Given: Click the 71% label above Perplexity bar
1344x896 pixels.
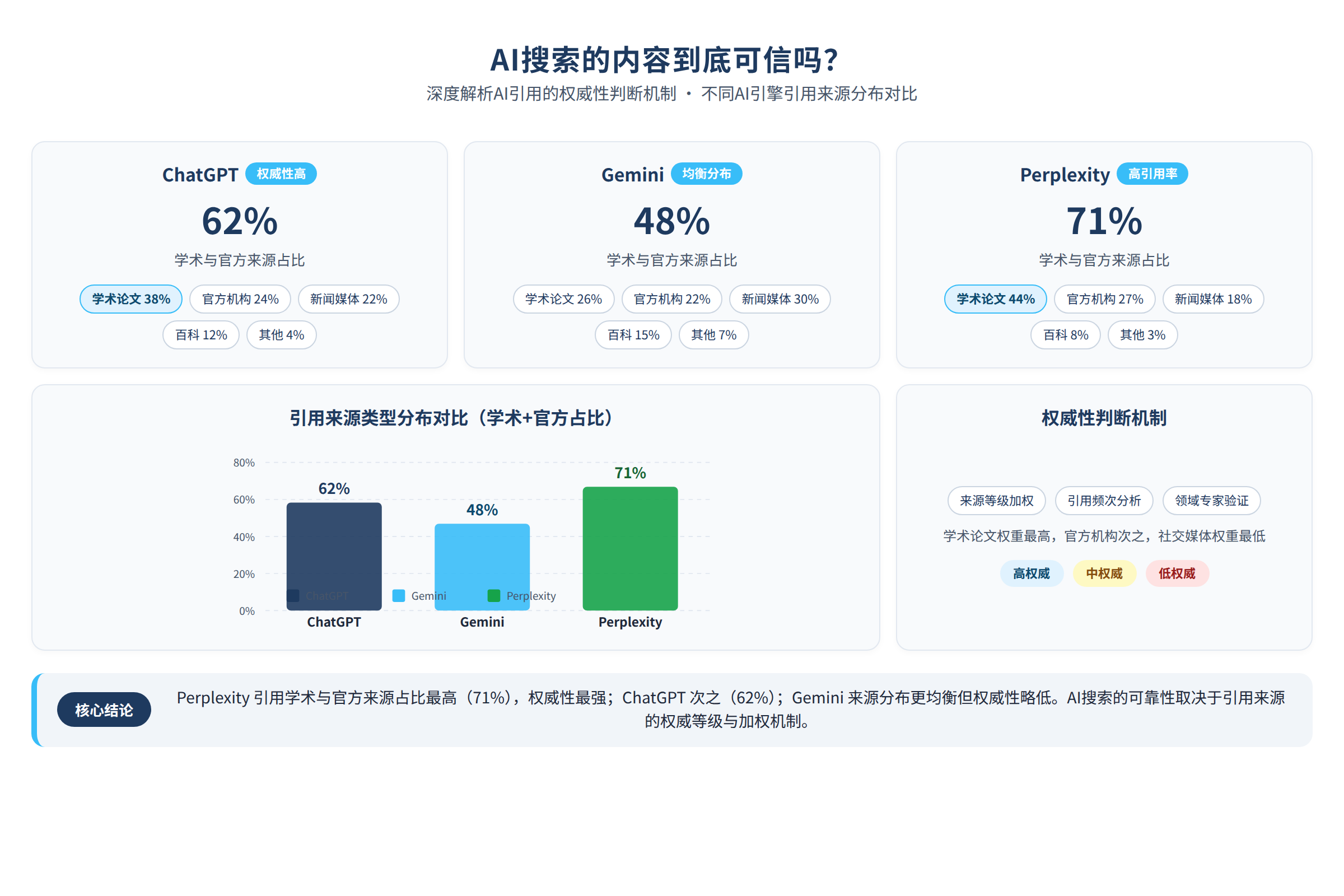Looking at the screenshot, I should pyautogui.click(x=629, y=473).
